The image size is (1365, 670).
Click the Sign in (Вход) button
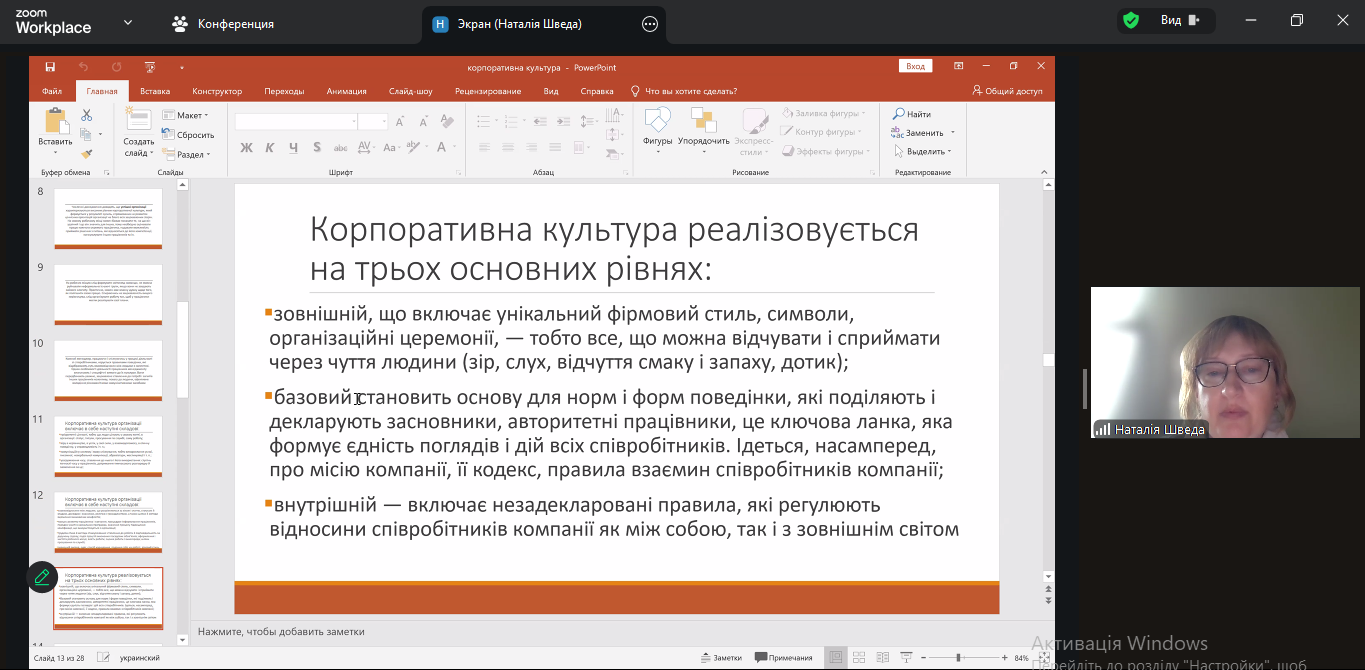915,66
